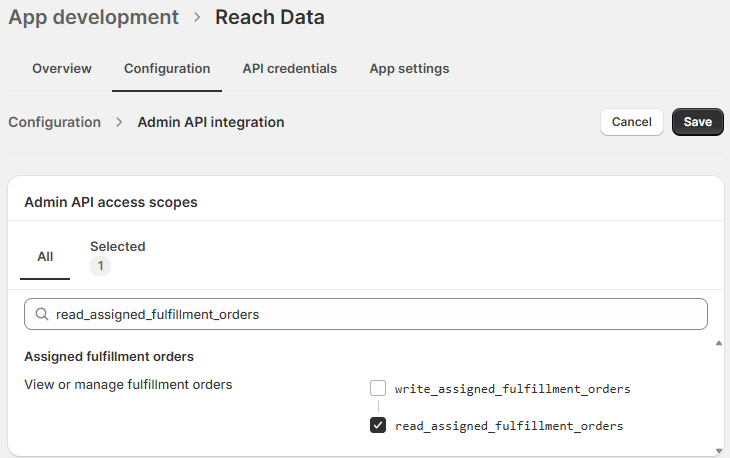Click the chevron before Admin API integration

[x=119, y=122]
